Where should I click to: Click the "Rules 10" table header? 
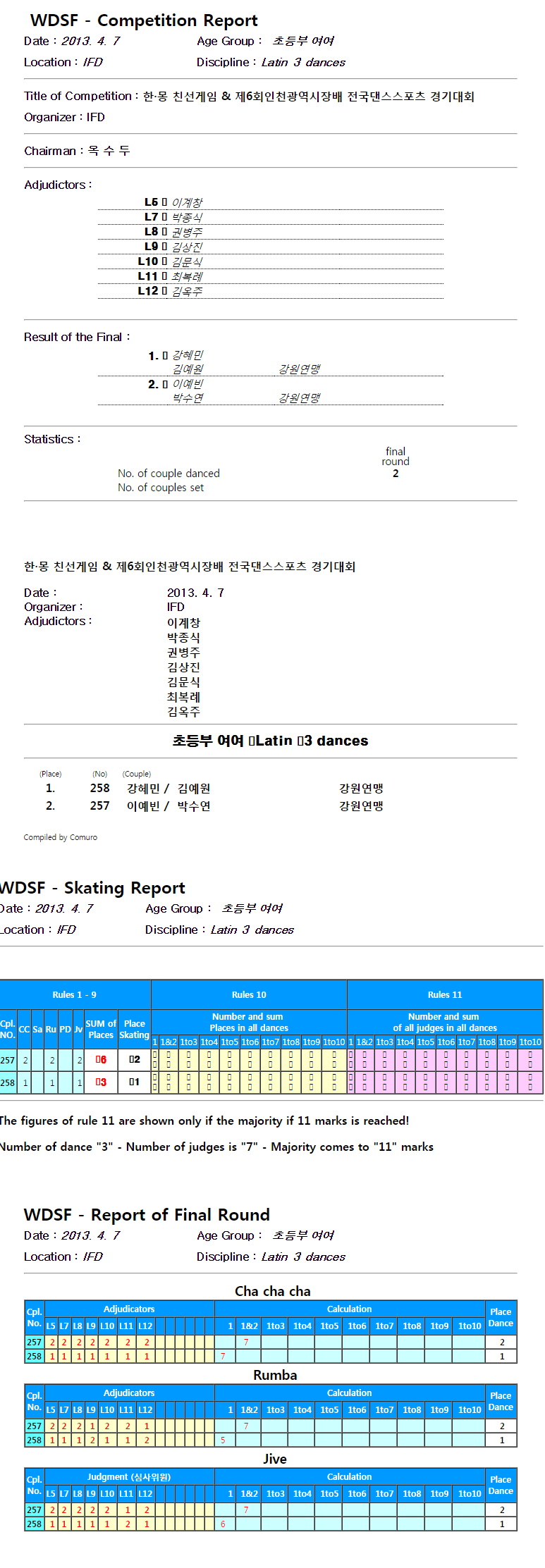pos(249,995)
